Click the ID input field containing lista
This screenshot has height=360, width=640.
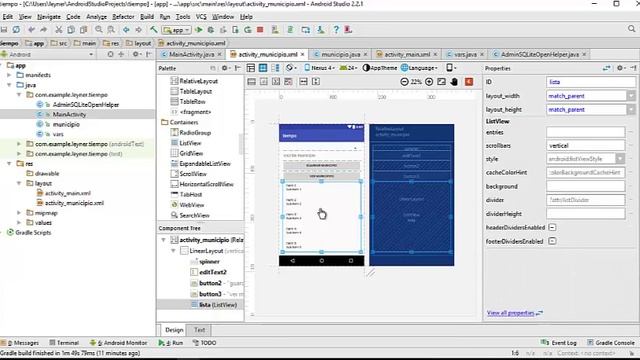[x=590, y=82]
